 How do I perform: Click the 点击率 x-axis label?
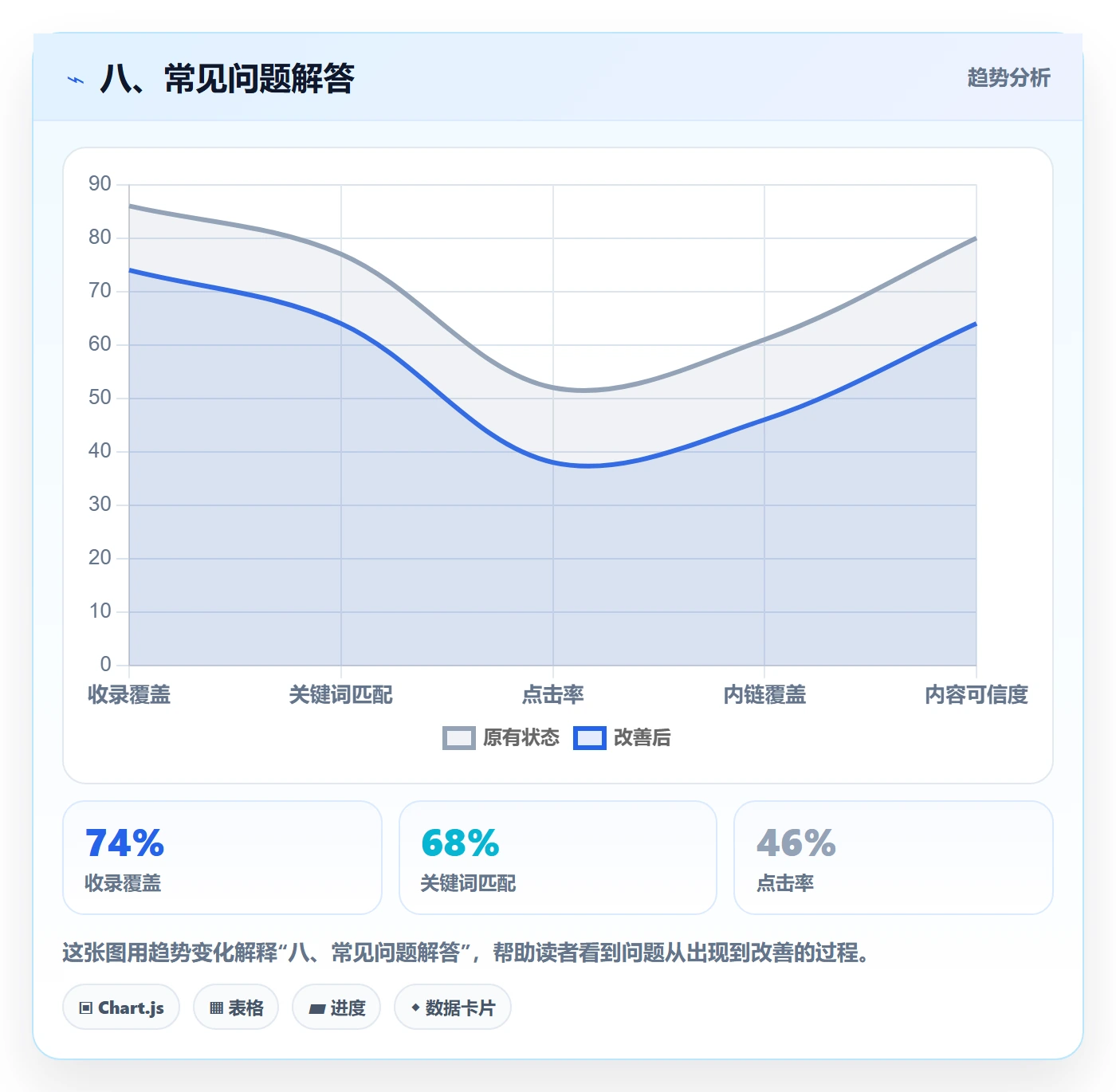(553, 695)
